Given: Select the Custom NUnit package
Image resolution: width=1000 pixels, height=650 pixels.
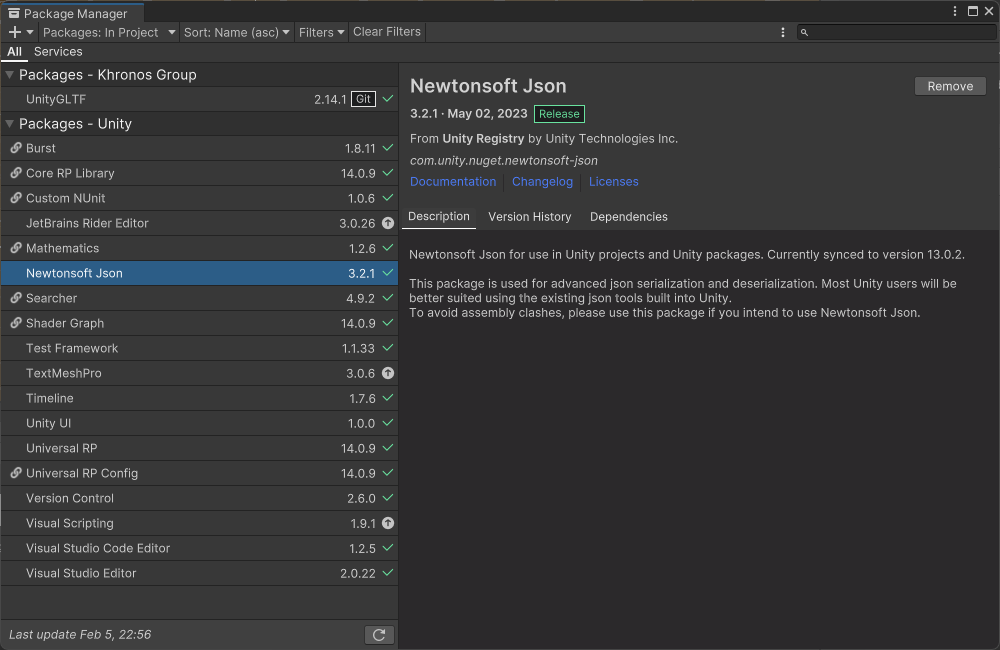Looking at the screenshot, I should 199,198.
